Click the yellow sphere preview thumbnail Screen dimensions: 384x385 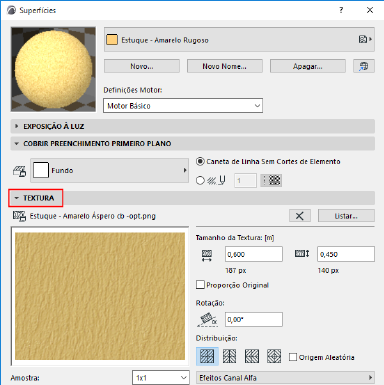pos(53,69)
